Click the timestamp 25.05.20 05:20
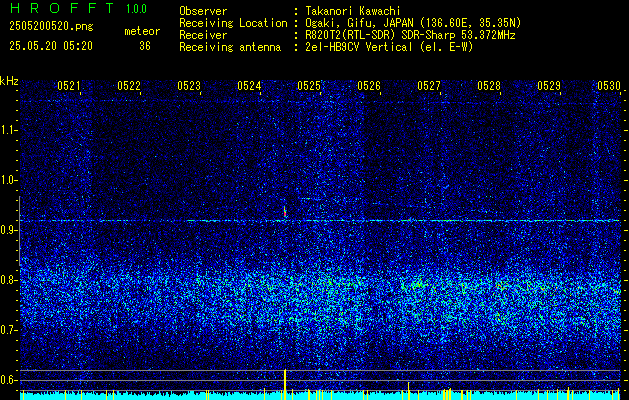629x400 pixels. (51, 46)
